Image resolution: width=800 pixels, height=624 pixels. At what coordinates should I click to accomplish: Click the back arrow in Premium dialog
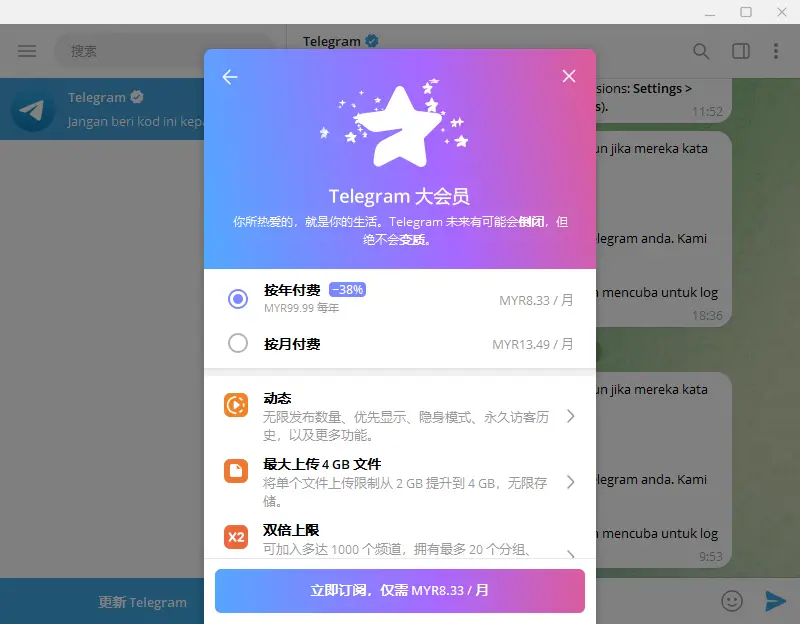[x=230, y=77]
